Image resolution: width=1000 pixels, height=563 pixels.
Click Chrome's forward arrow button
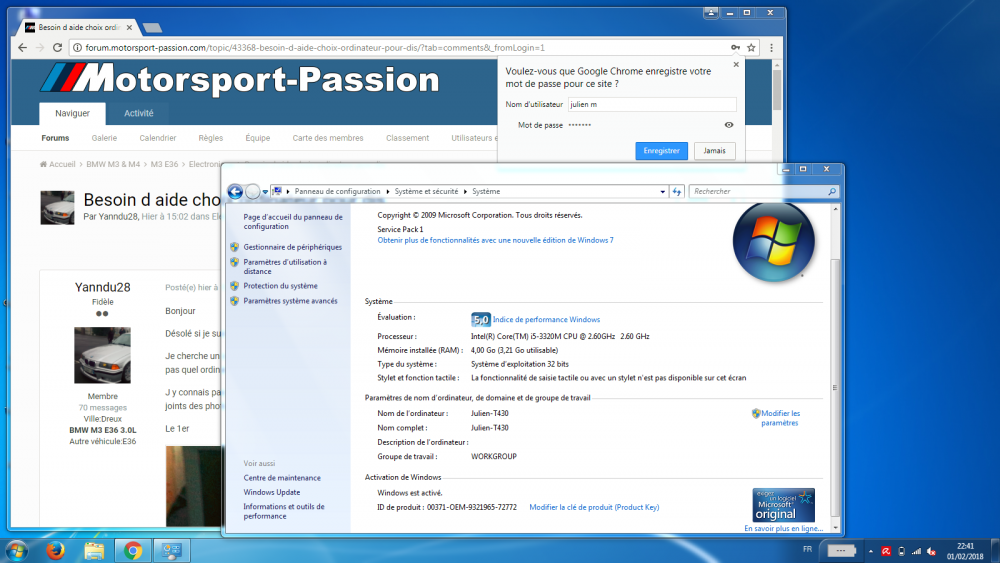point(40,48)
